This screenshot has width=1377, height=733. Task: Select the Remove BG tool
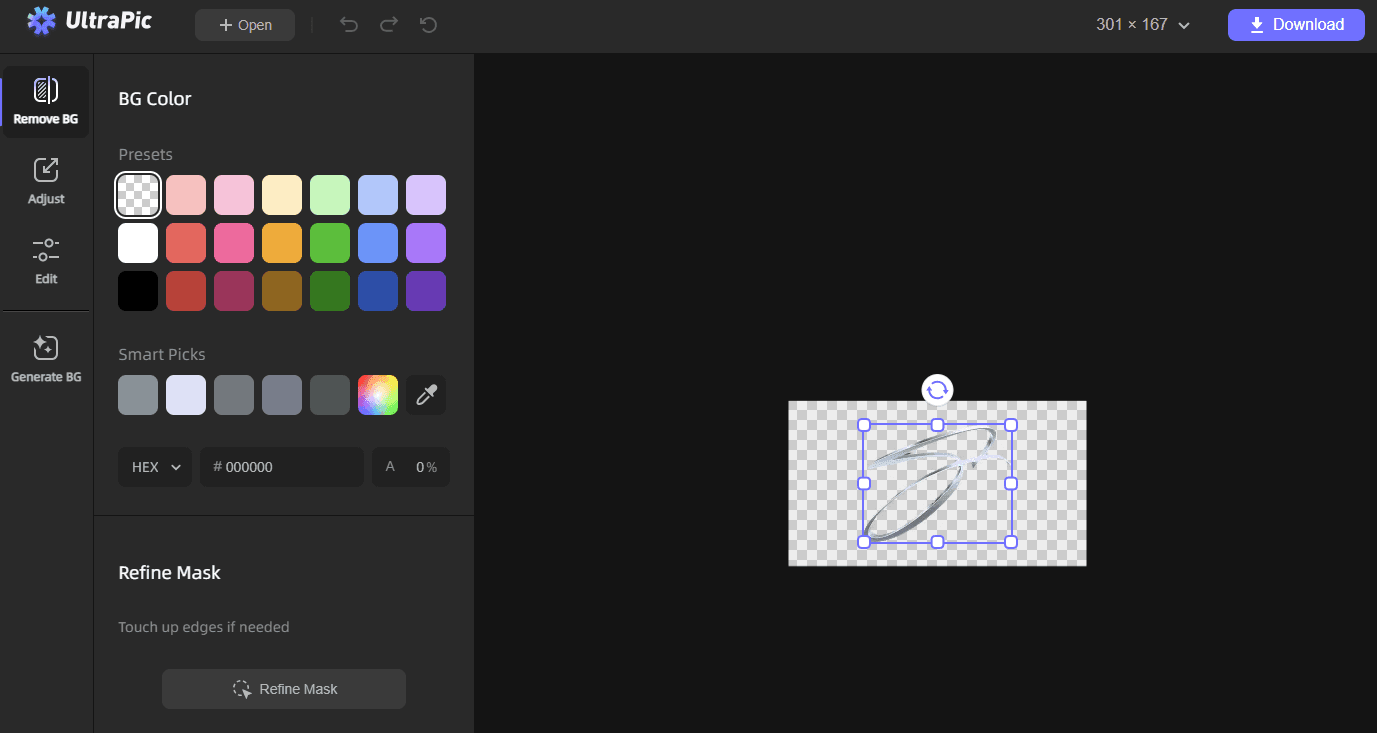(46, 100)
